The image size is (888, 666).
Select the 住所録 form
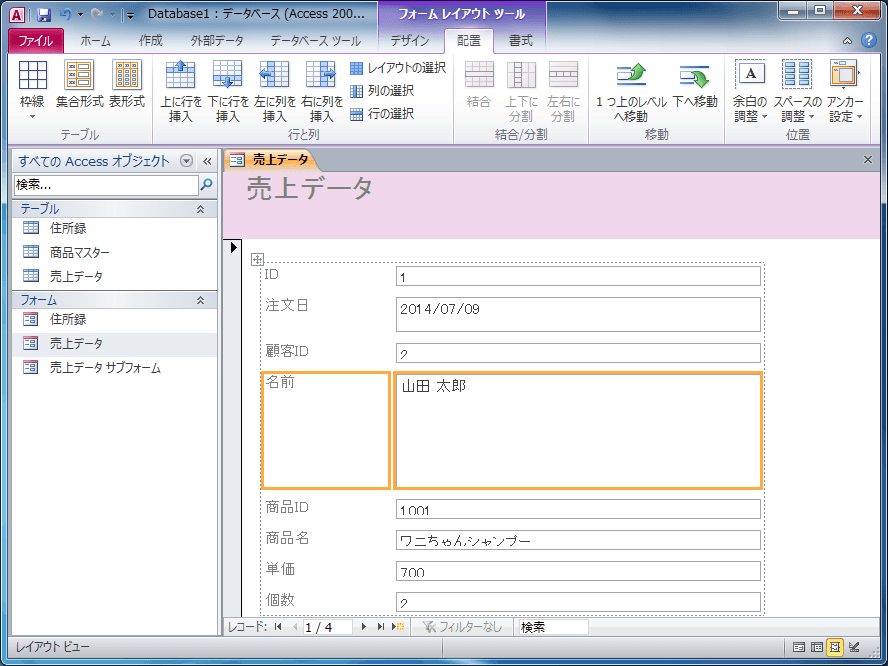[114, 319]
